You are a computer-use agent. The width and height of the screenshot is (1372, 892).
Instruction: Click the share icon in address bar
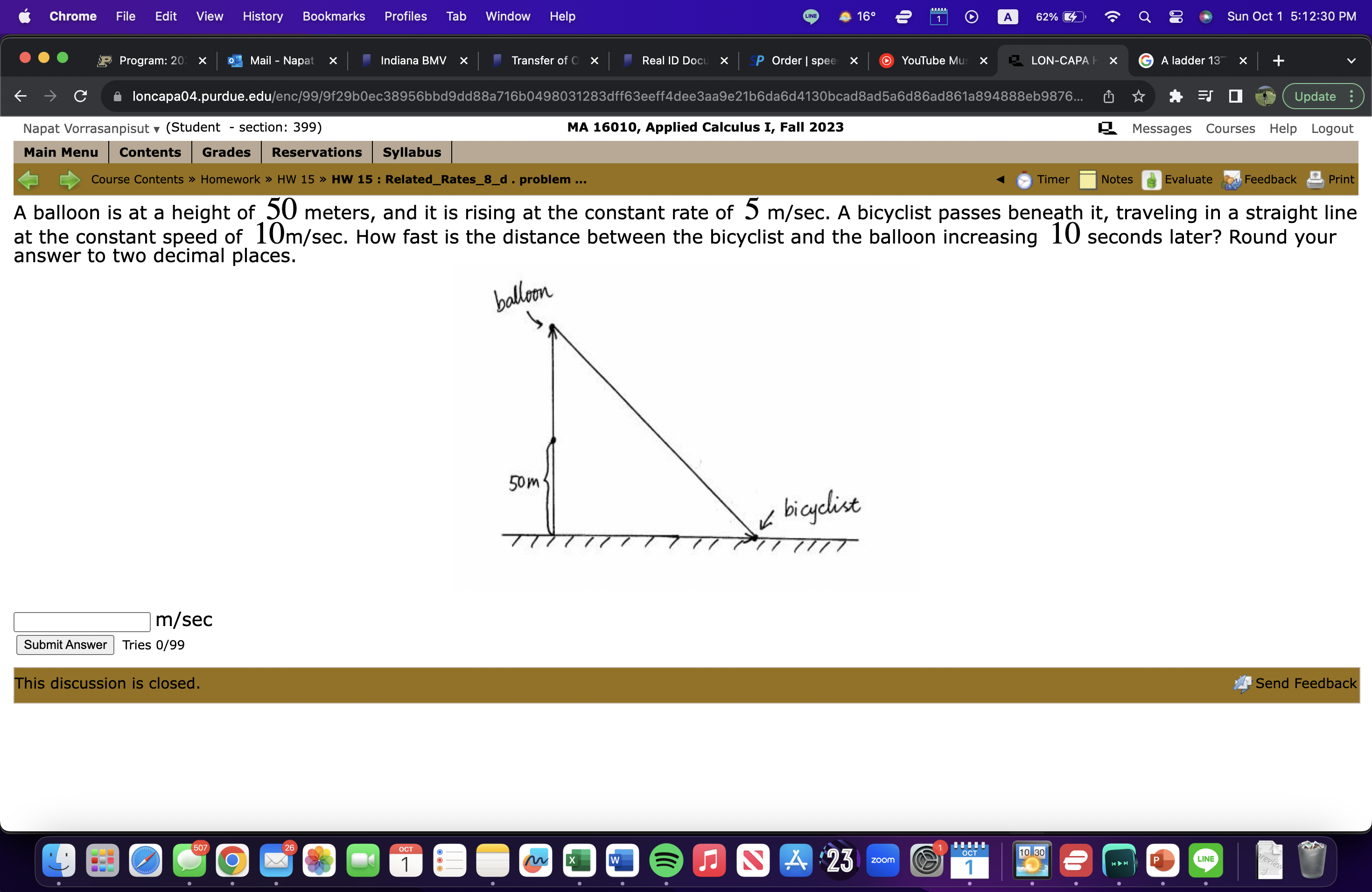1108,96
